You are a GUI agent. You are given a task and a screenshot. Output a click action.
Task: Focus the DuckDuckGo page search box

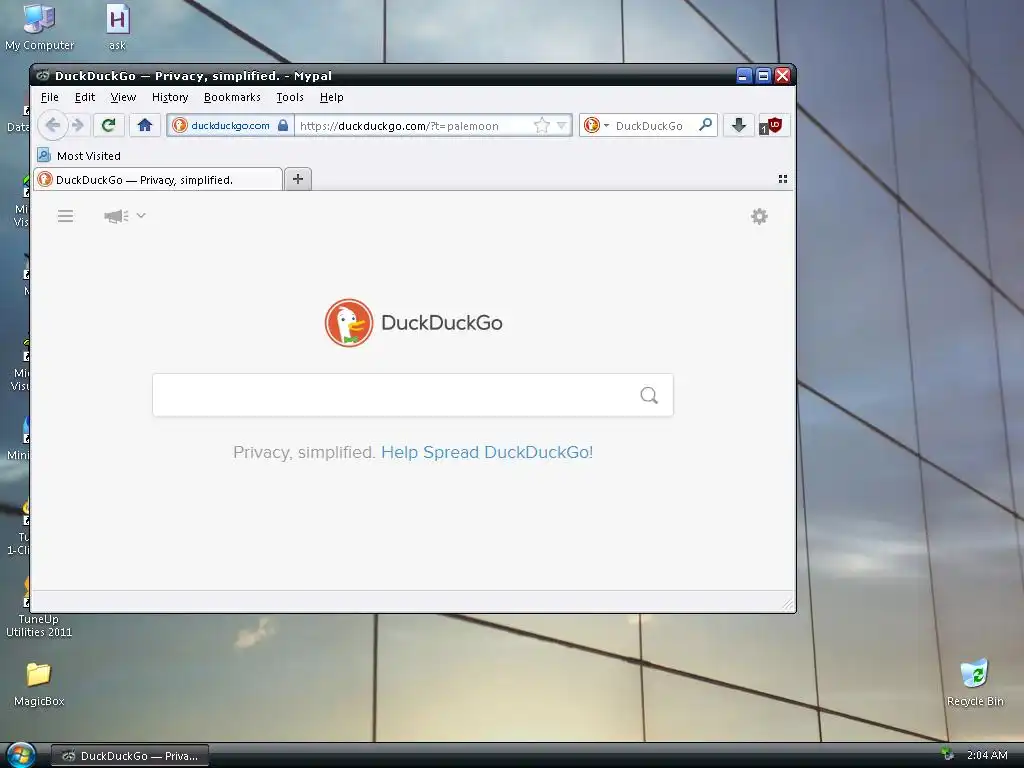point(413,395)
